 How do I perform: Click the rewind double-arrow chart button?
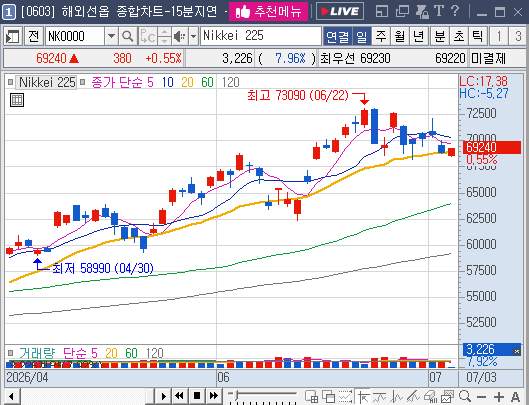coord(179,396)
